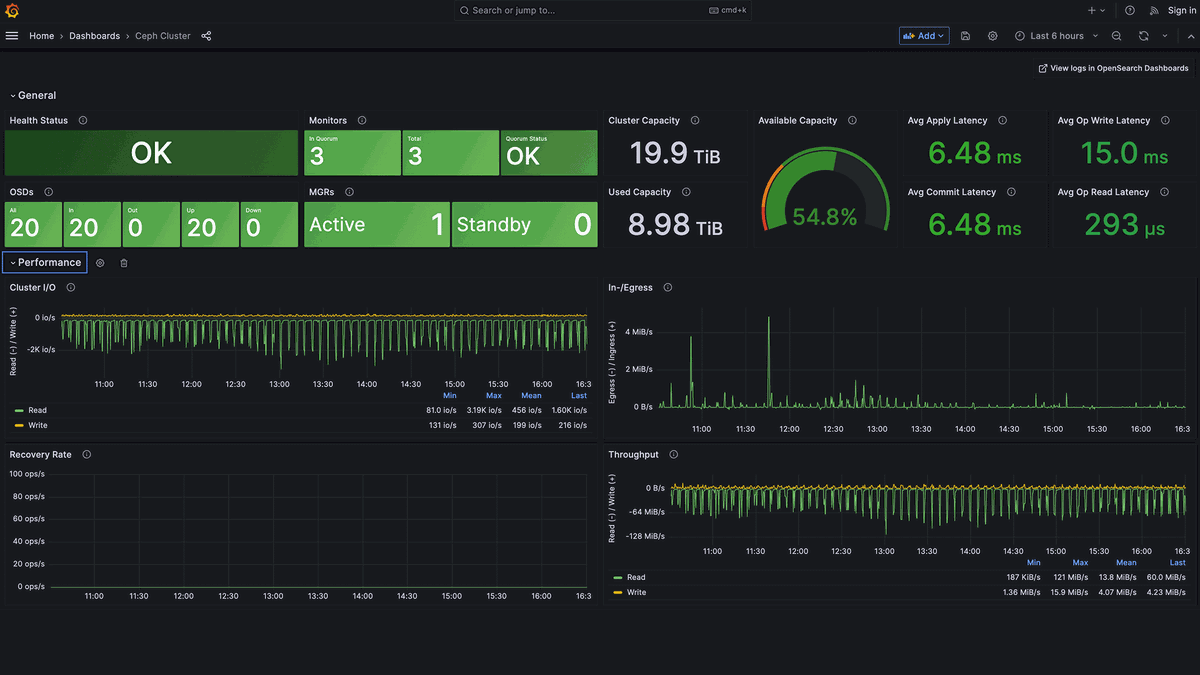This screenshot has height=675, width=1200.
Task: Click the MGRs Active 1 tile
Action: click(376, 225)
